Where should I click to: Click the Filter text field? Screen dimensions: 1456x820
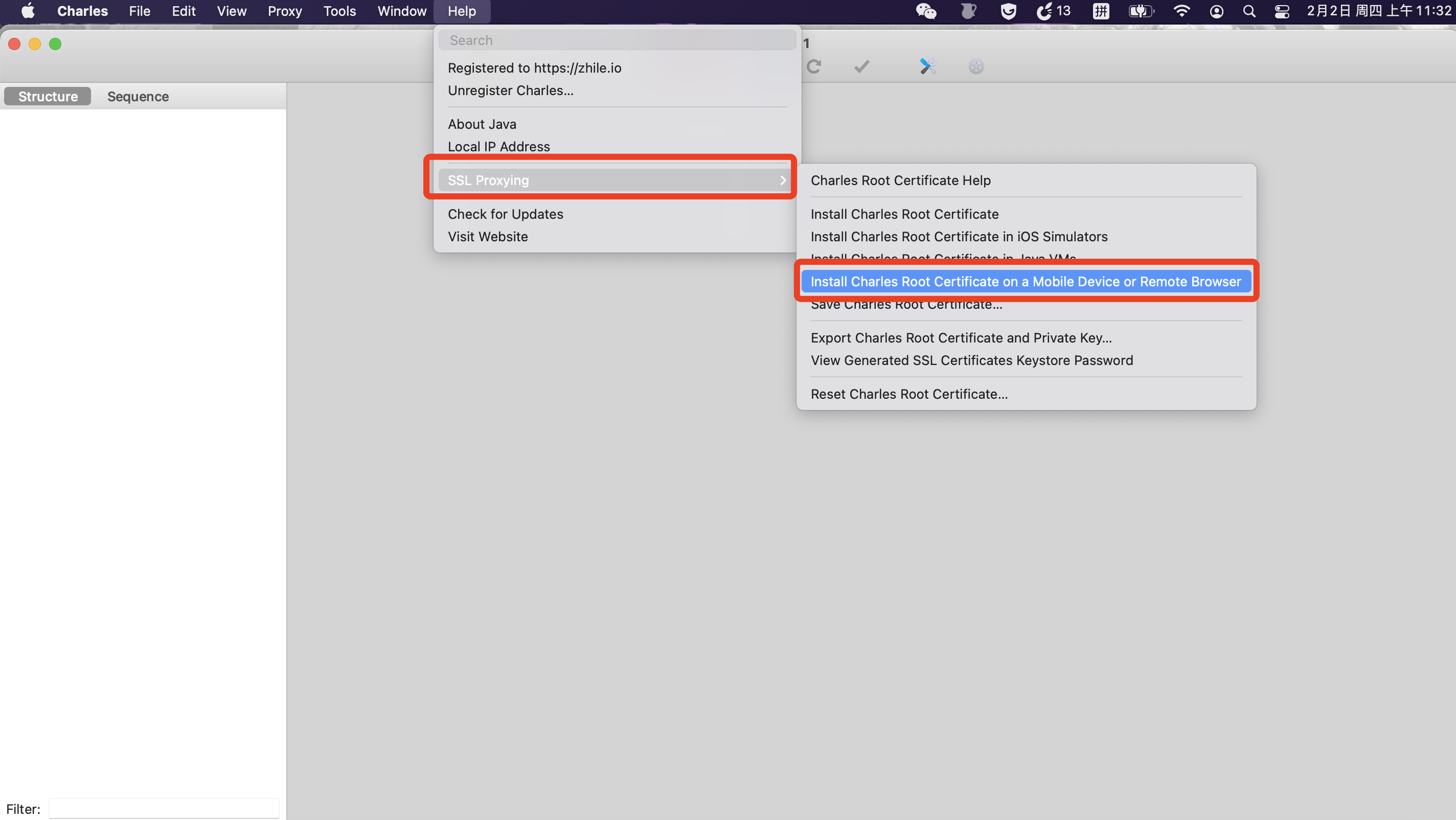pos(164,808)
